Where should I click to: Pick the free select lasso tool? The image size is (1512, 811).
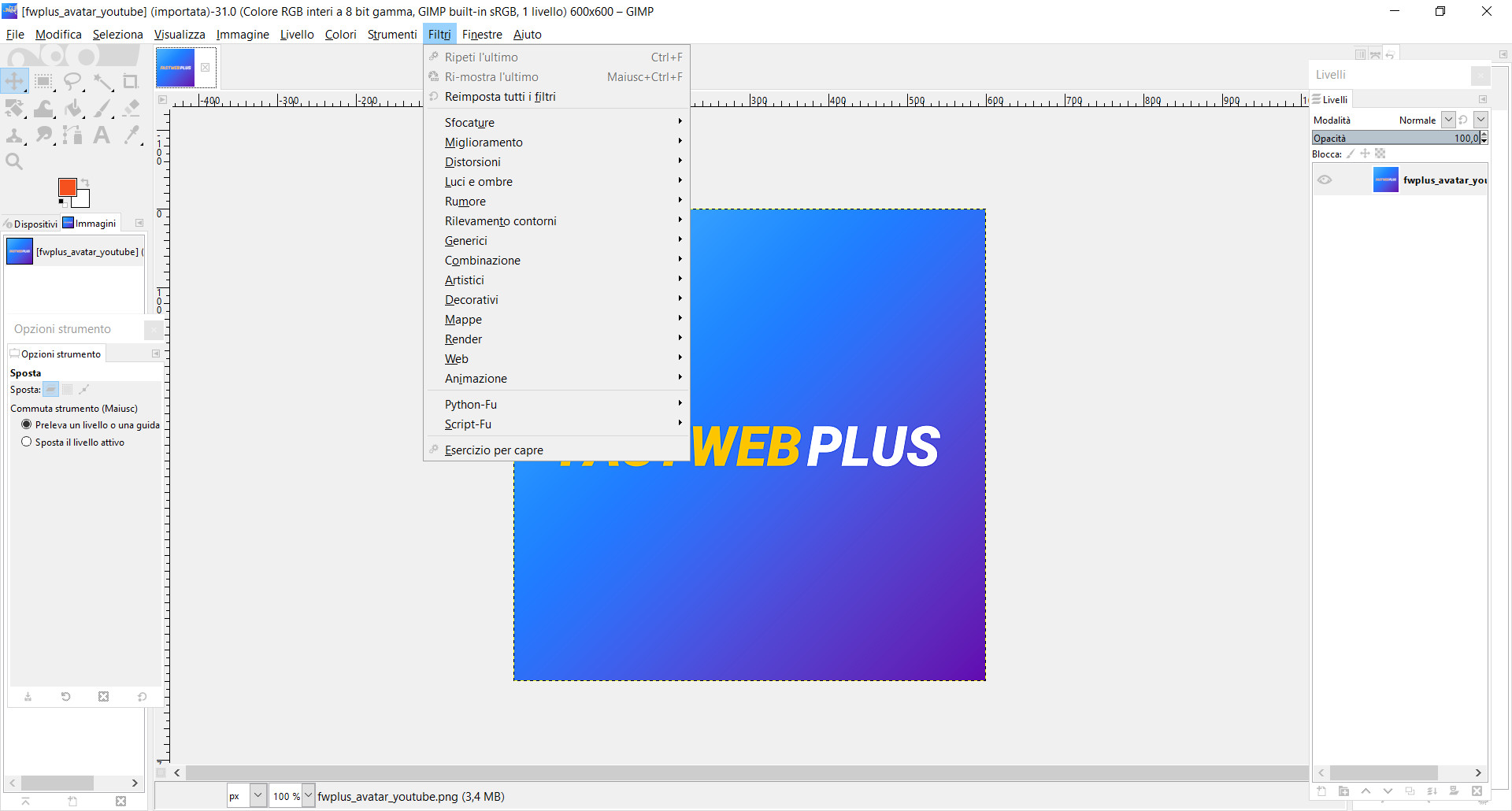(72, 81)
